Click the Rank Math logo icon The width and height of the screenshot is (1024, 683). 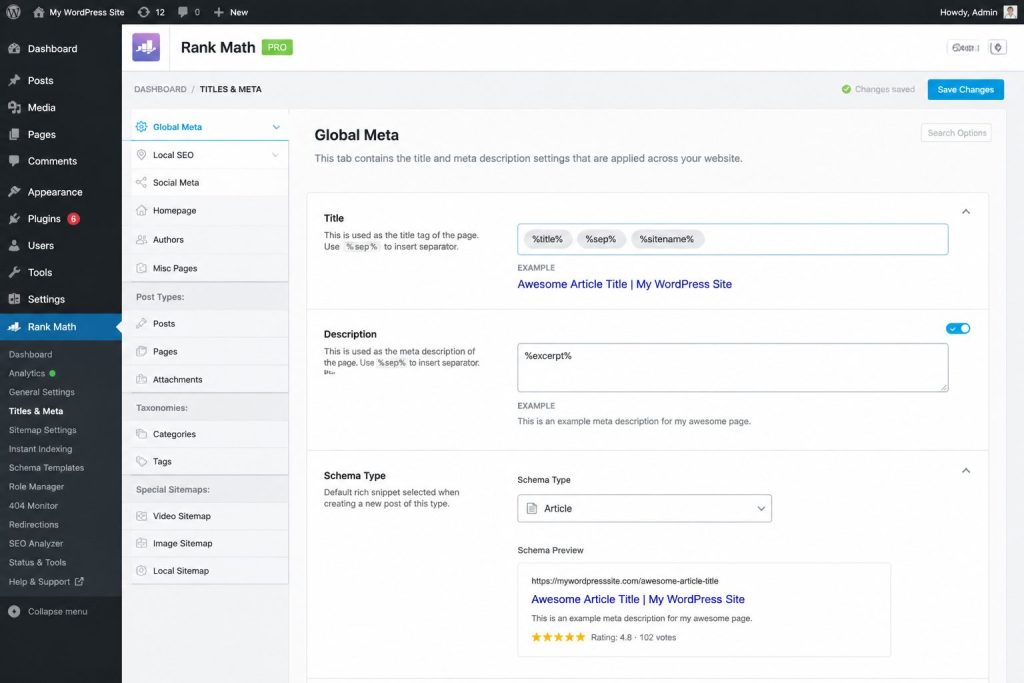(146, 47)
